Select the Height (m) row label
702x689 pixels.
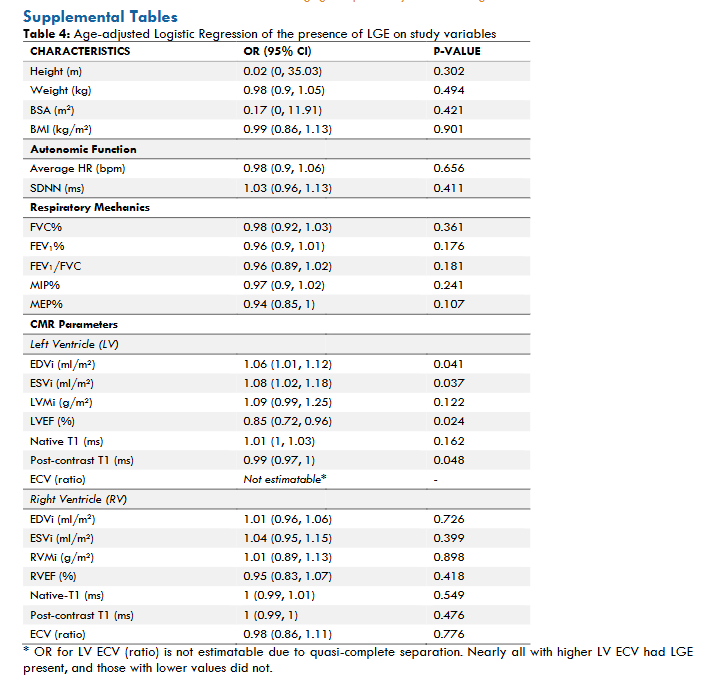60,71
